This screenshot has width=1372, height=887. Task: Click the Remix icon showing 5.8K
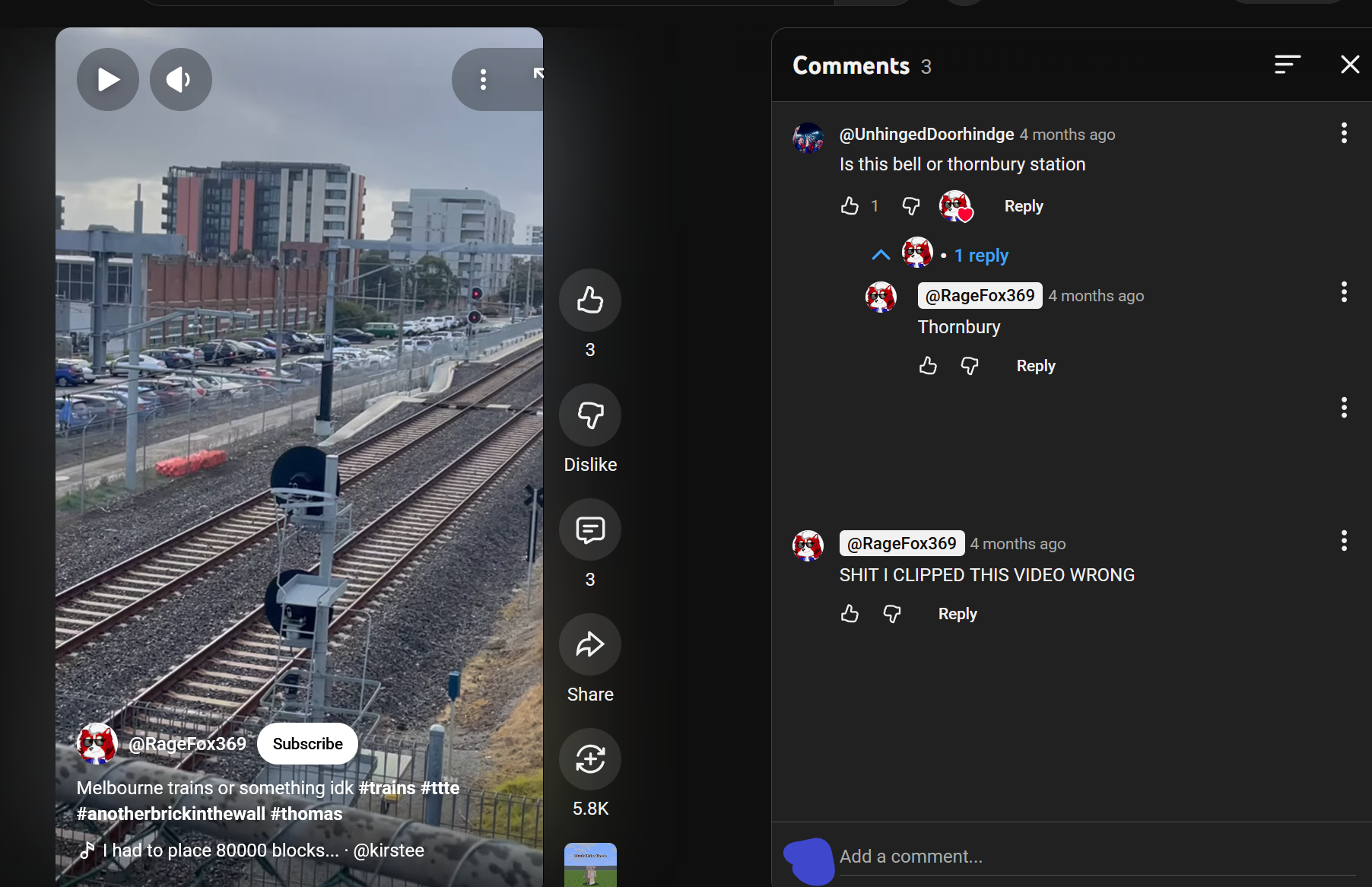pyautogui.click(x=589, y=759)
